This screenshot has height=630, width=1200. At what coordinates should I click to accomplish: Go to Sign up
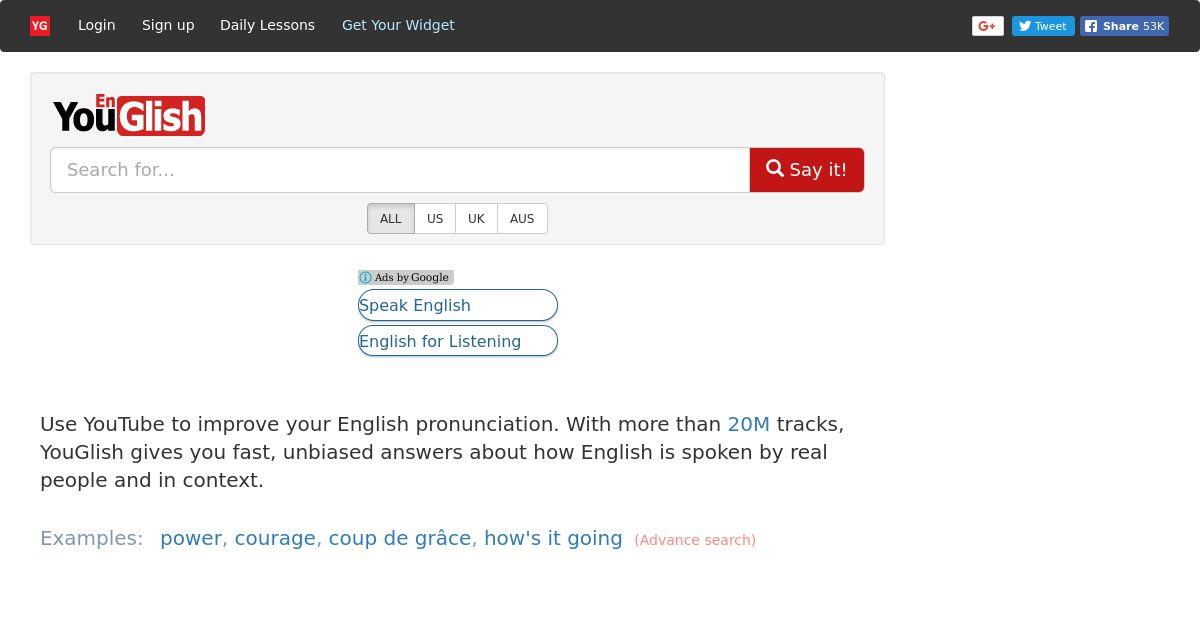click(x=168, y=25)
